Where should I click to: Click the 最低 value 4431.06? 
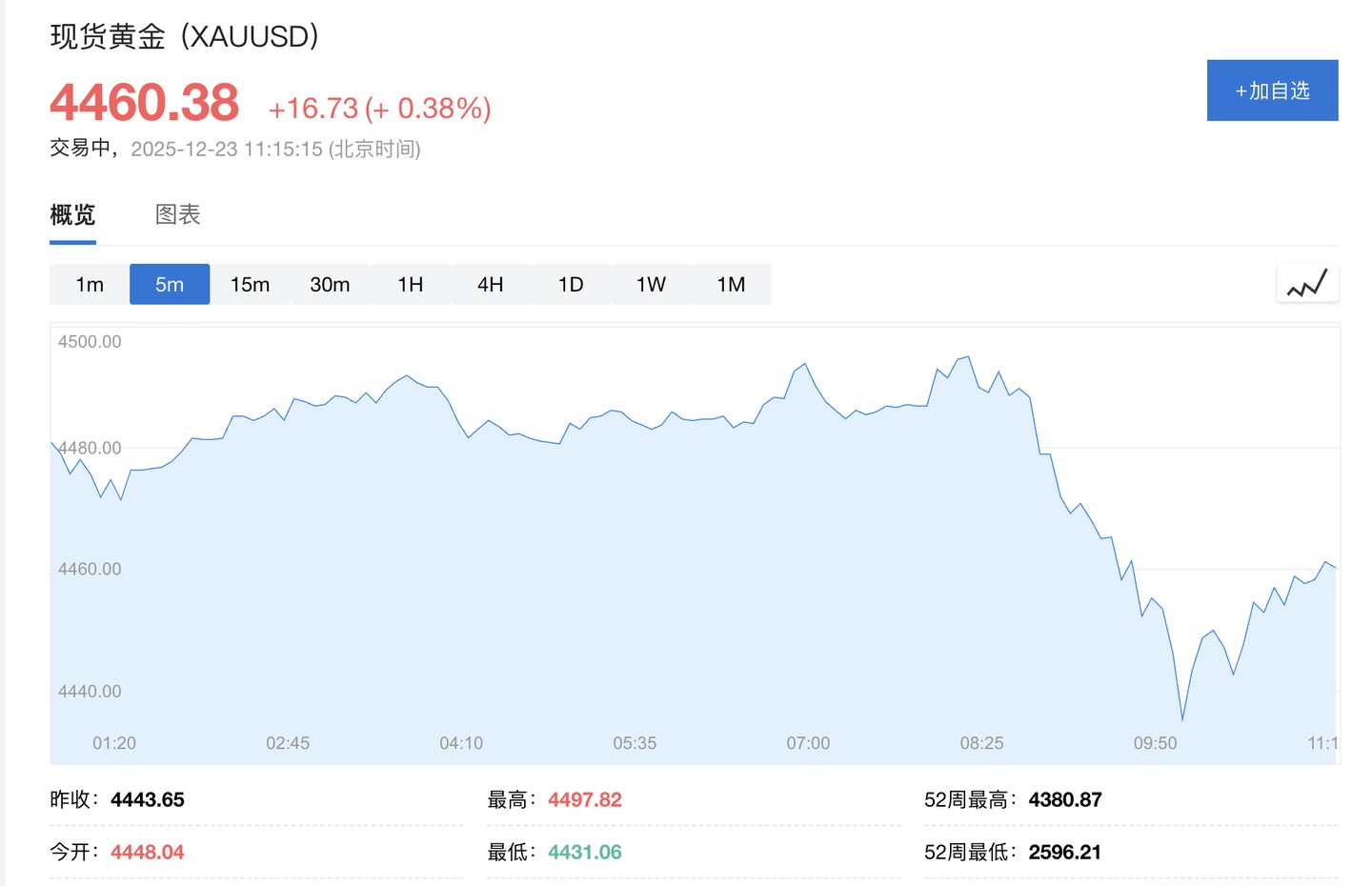click(584, 853)
